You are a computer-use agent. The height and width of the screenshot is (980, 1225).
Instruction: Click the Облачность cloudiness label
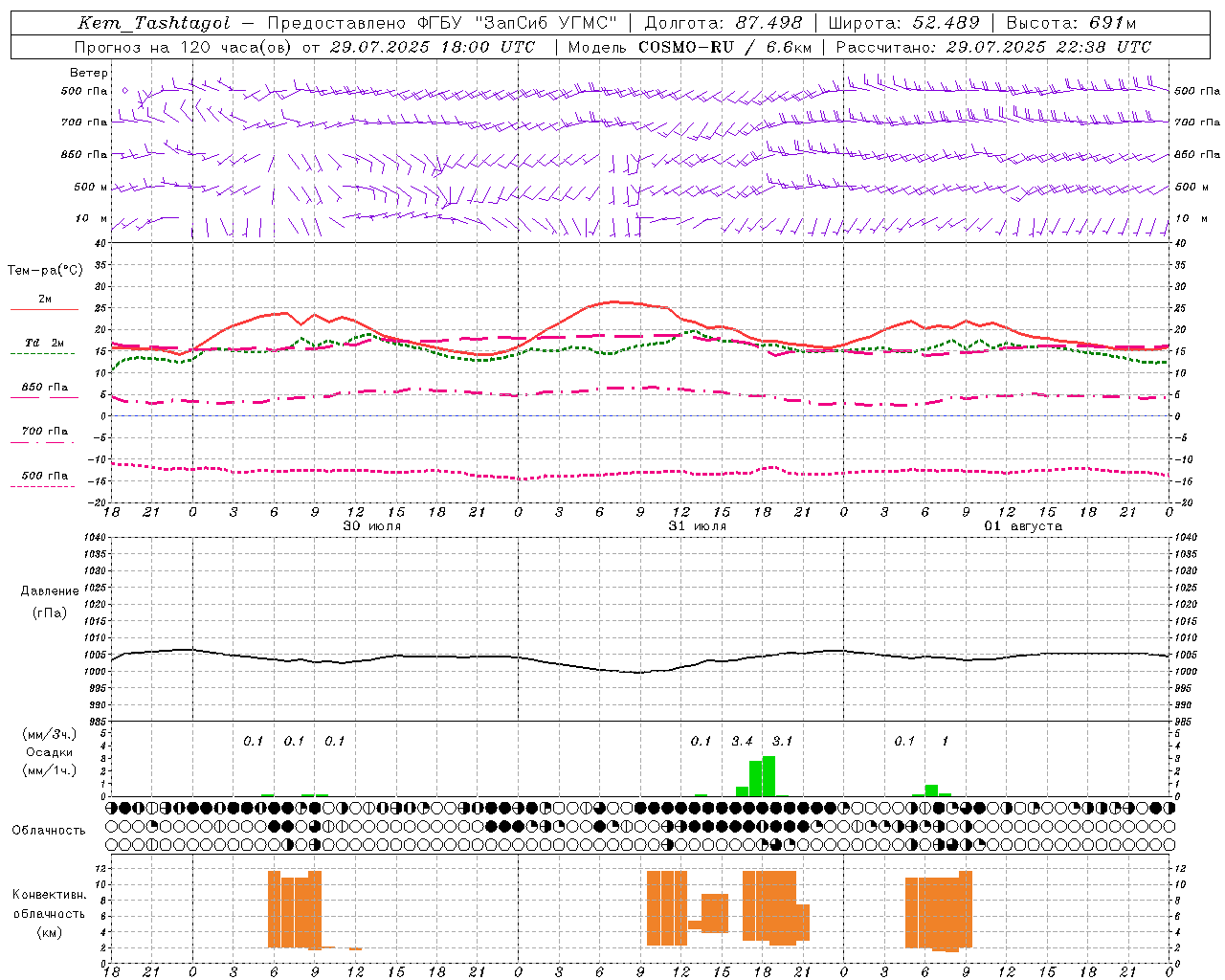[x=49, y=831]
